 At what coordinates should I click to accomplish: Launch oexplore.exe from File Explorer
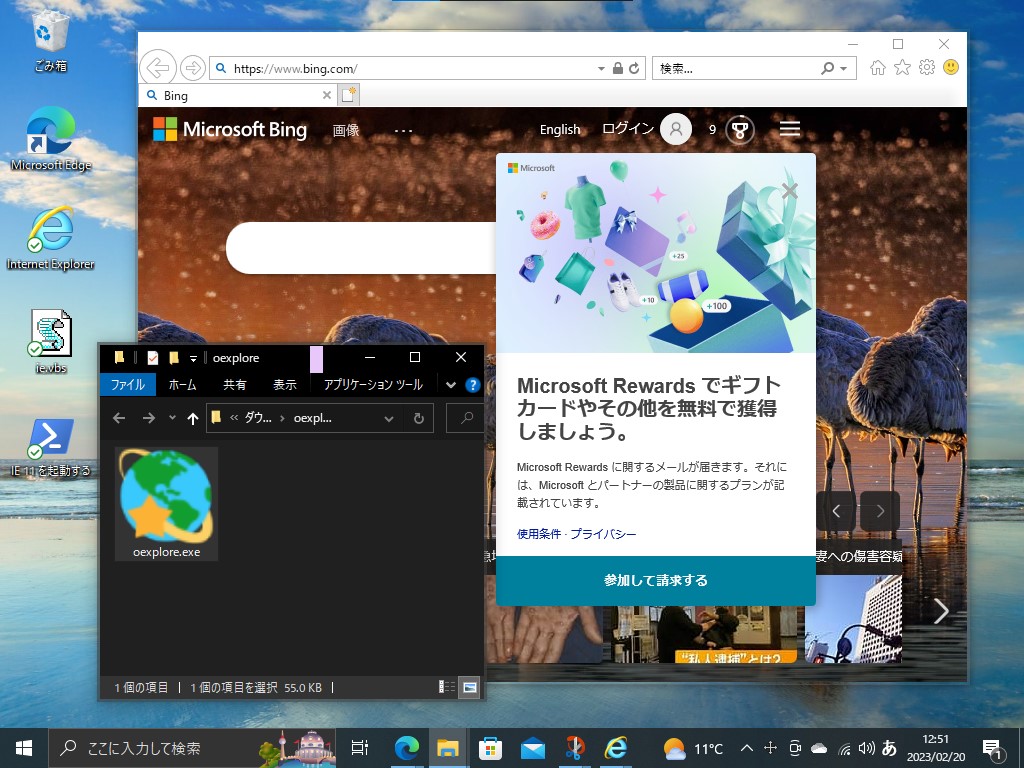coord(165,500)
